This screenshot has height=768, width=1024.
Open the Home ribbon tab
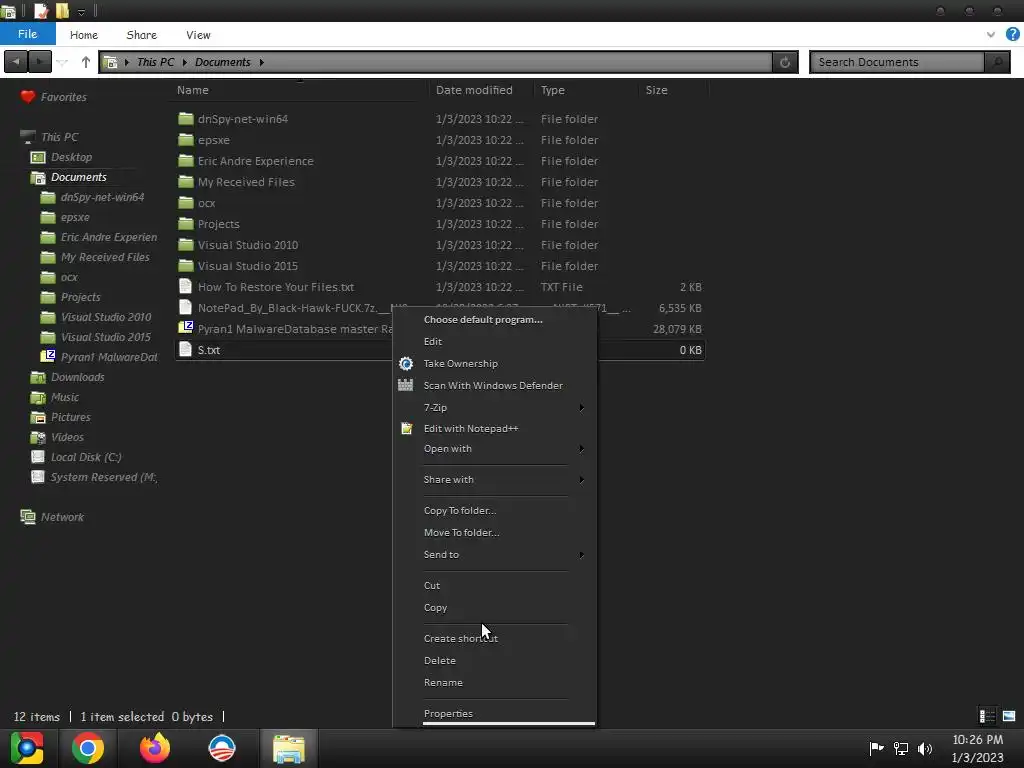(x=84, y=35)
